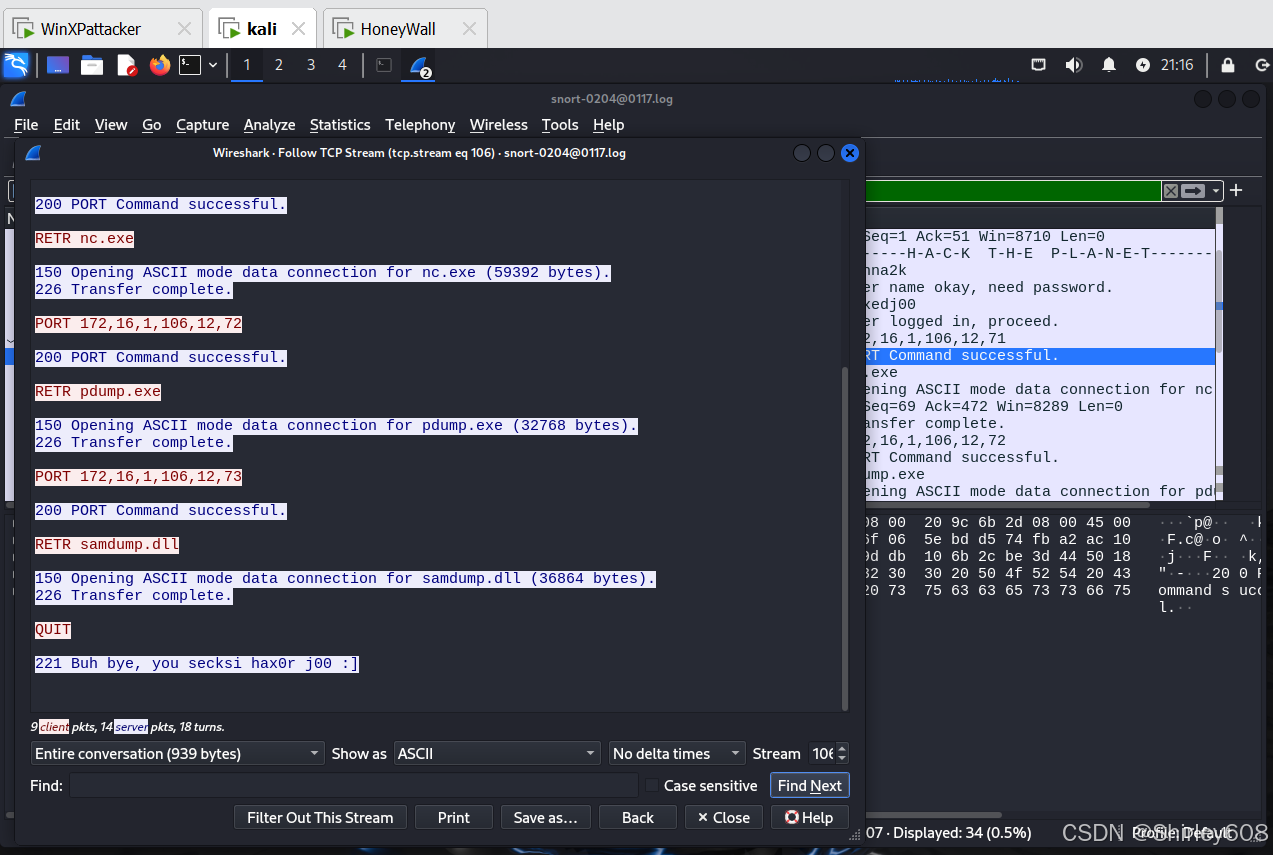Image resolution: width=1273 pixels, height=855 pixels.
Task: Open the No delta times dropdown
Action: [678, 753]
